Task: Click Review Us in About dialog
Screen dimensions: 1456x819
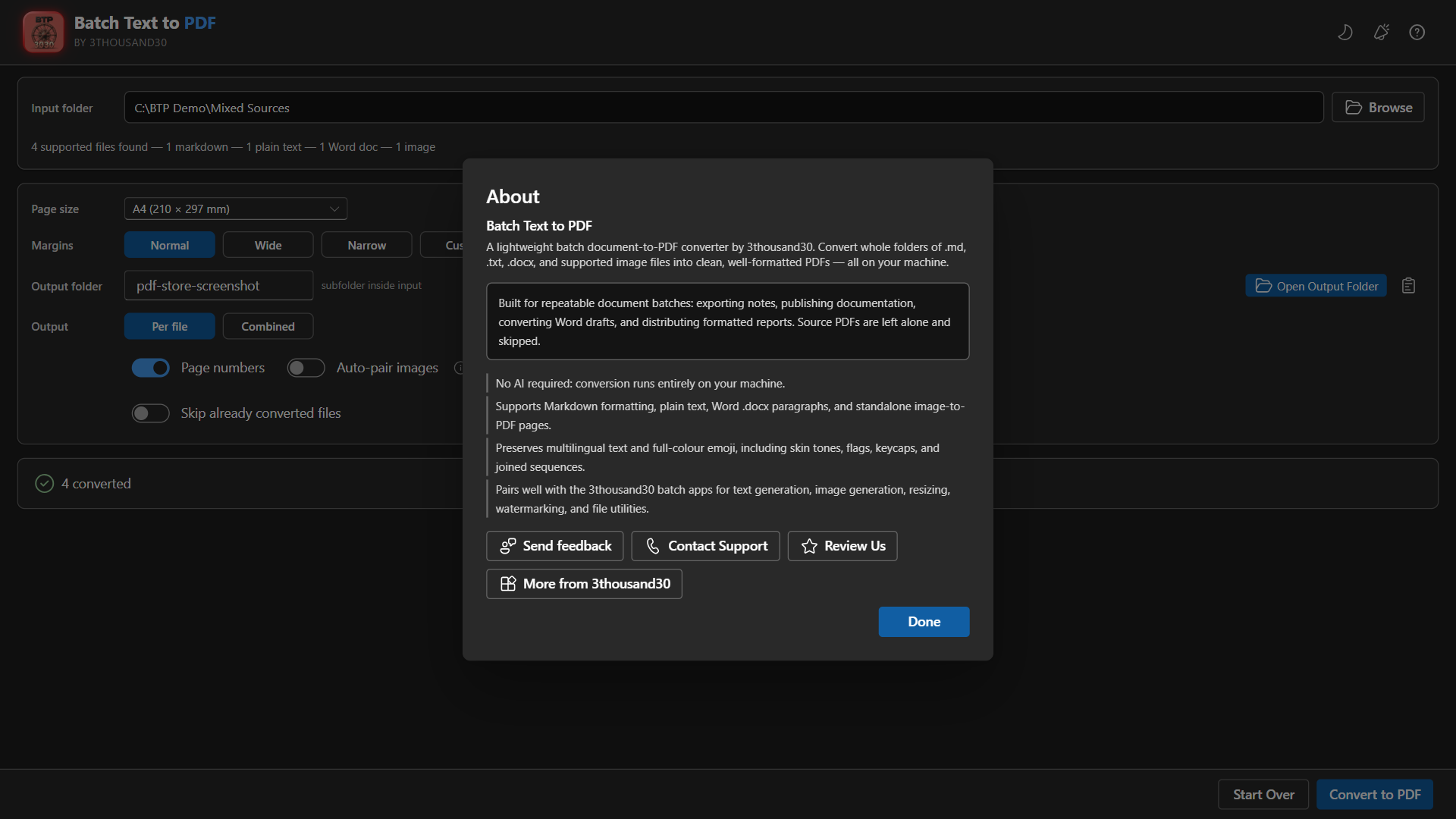Action: [x=843, y=546]
